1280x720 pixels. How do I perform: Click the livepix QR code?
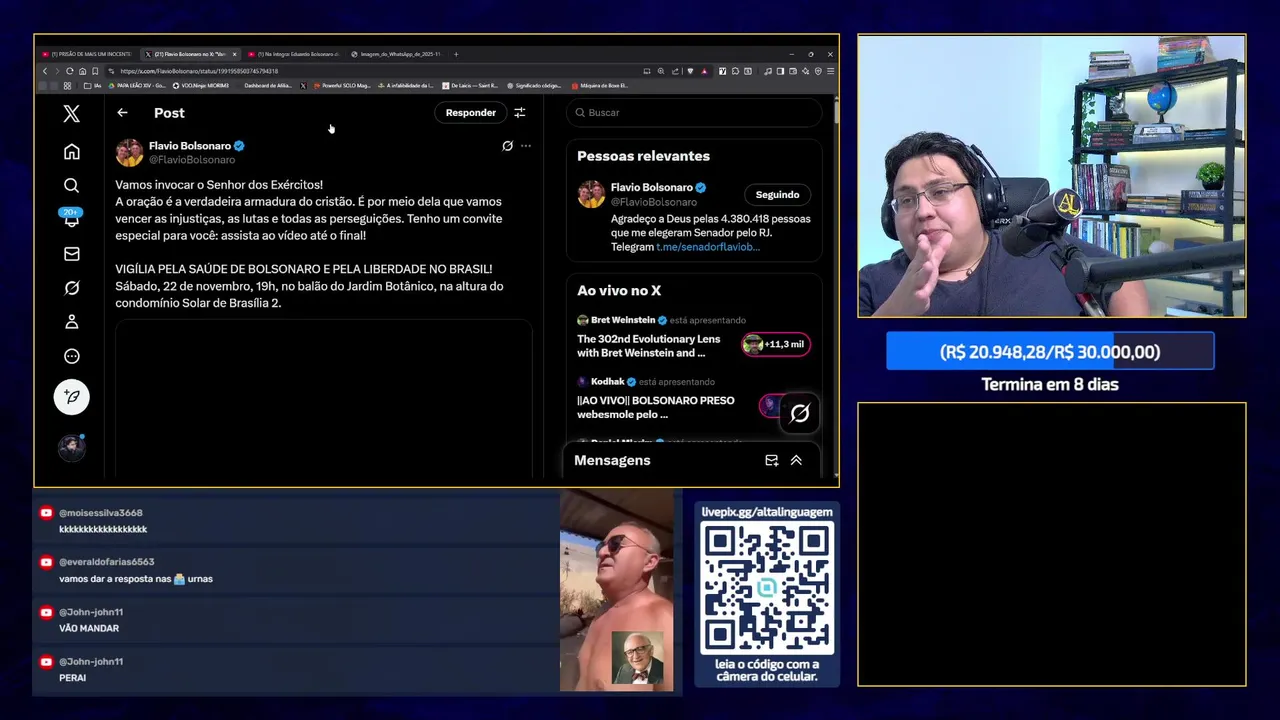tap(767, 587)
